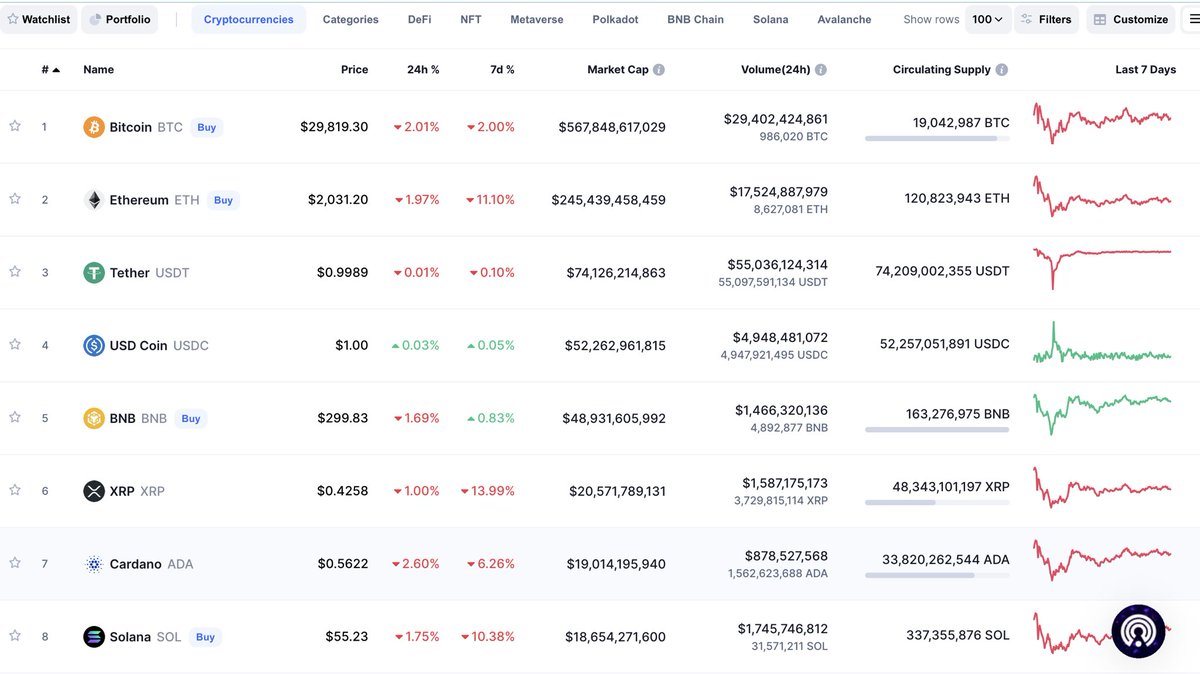Open the Portfolio button
The height and width of the screenshot is (674, 1200).
point(120,19)
